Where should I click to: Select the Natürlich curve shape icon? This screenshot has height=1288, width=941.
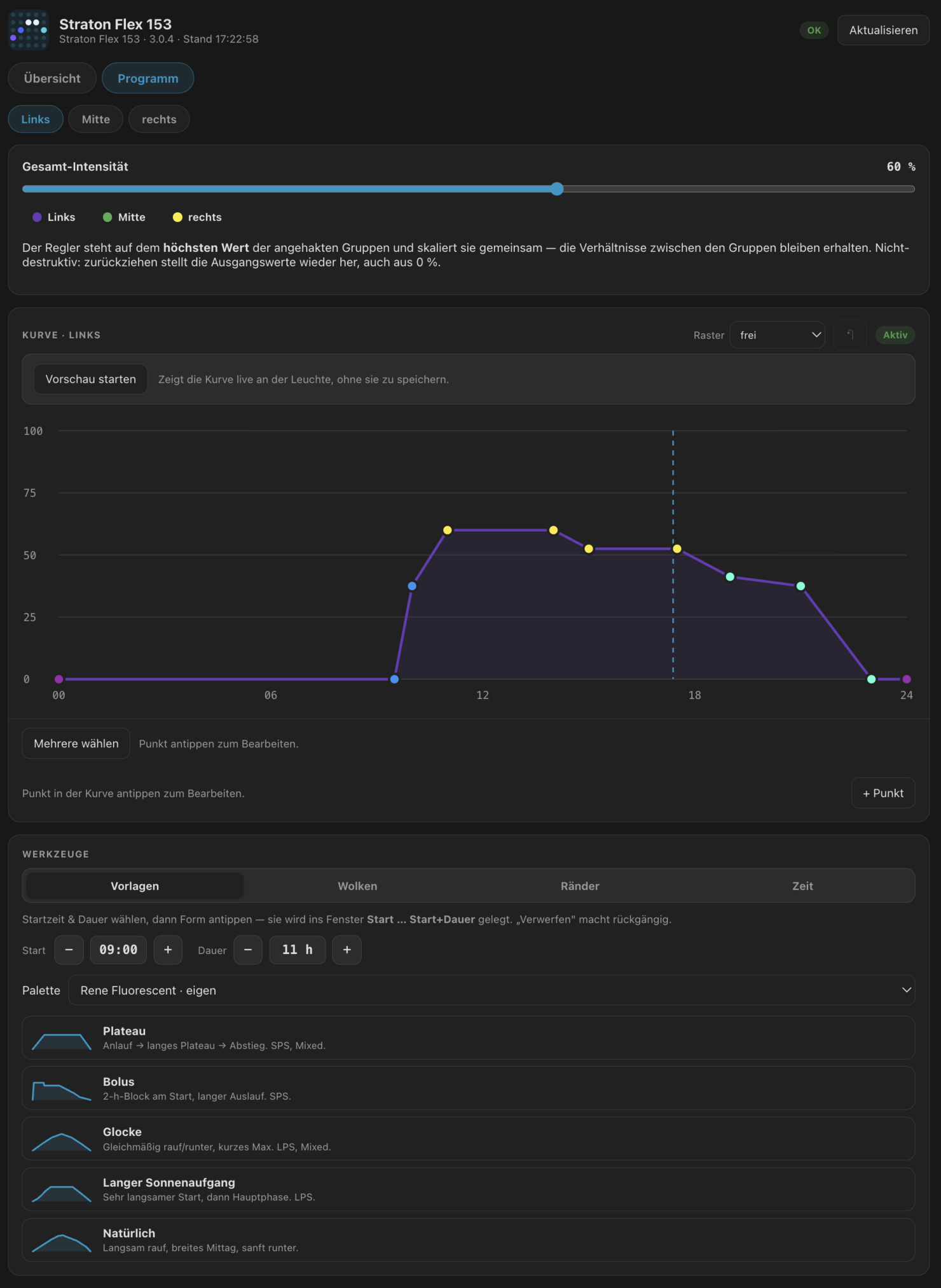coord(62,1243)
